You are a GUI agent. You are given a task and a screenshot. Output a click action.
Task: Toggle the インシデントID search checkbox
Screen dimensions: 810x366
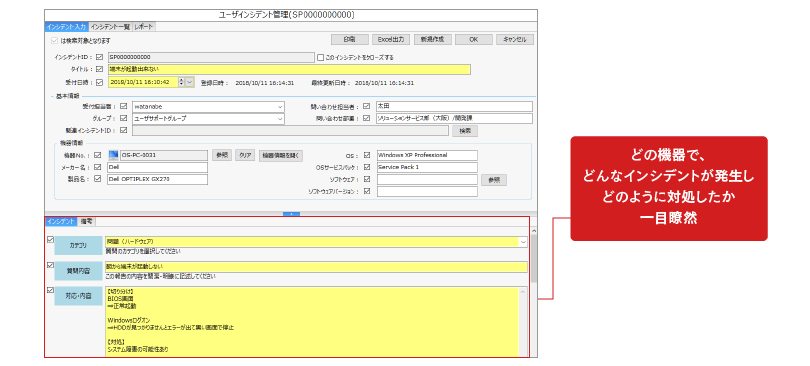point(99,57)
